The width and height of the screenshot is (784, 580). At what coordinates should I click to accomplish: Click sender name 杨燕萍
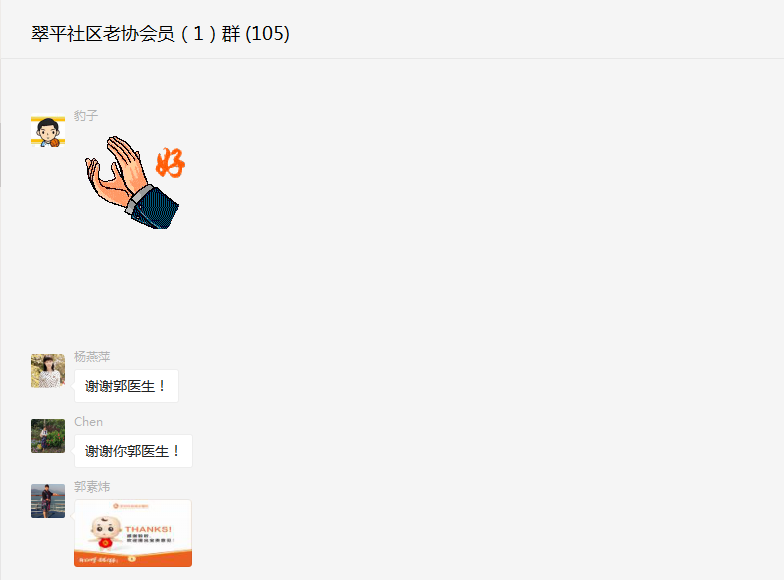pyautogui.click(x=92, y=356)
